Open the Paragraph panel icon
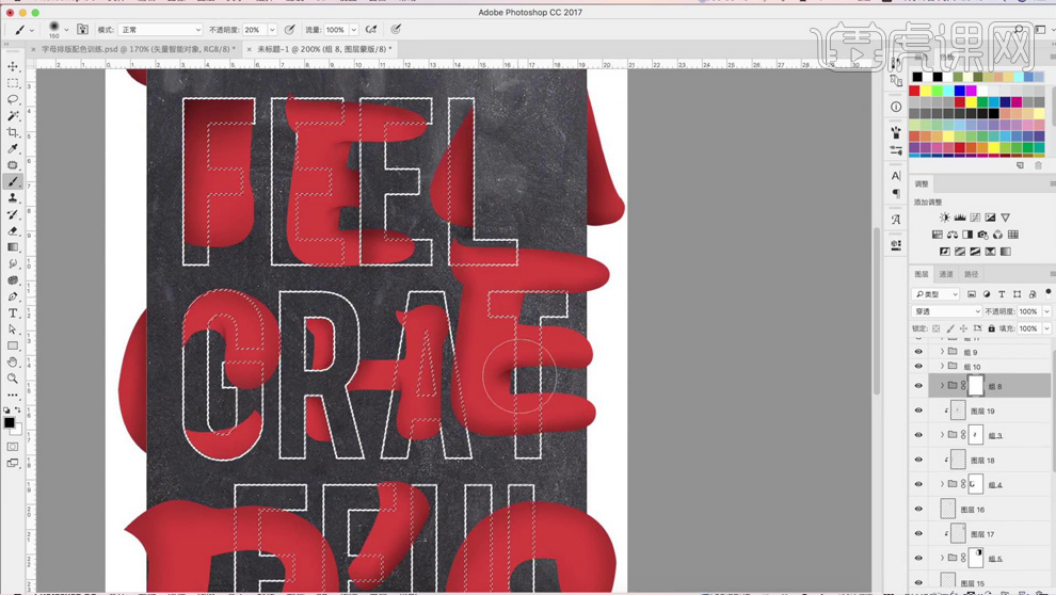Image resolution: width=1056 pixels, height=596 pixels. tap(896, 193)
